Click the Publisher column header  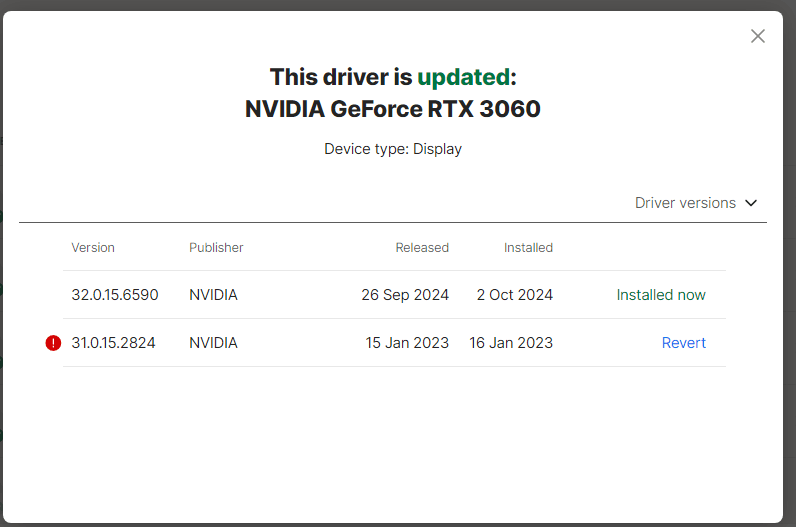click(x=216, y=248)
